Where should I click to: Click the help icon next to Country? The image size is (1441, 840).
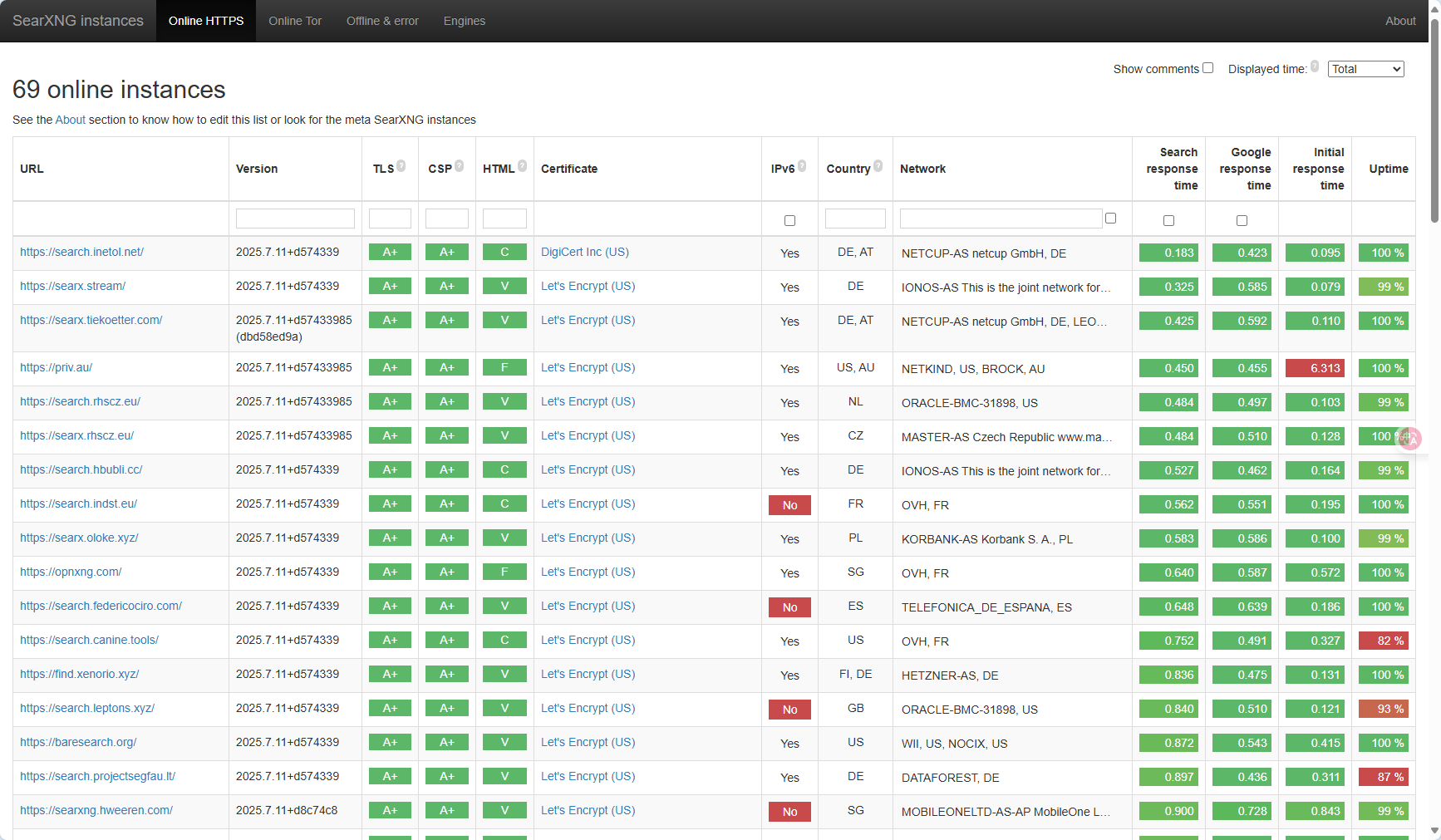point(878,166)
